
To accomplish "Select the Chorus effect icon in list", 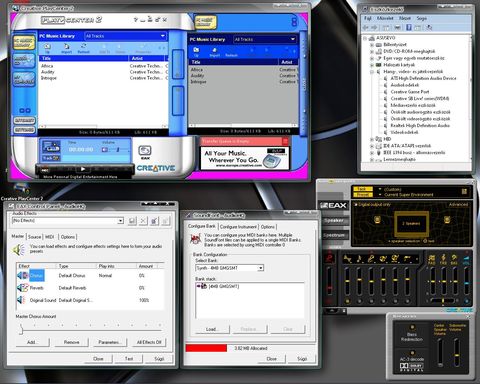I will click(23, 276).
